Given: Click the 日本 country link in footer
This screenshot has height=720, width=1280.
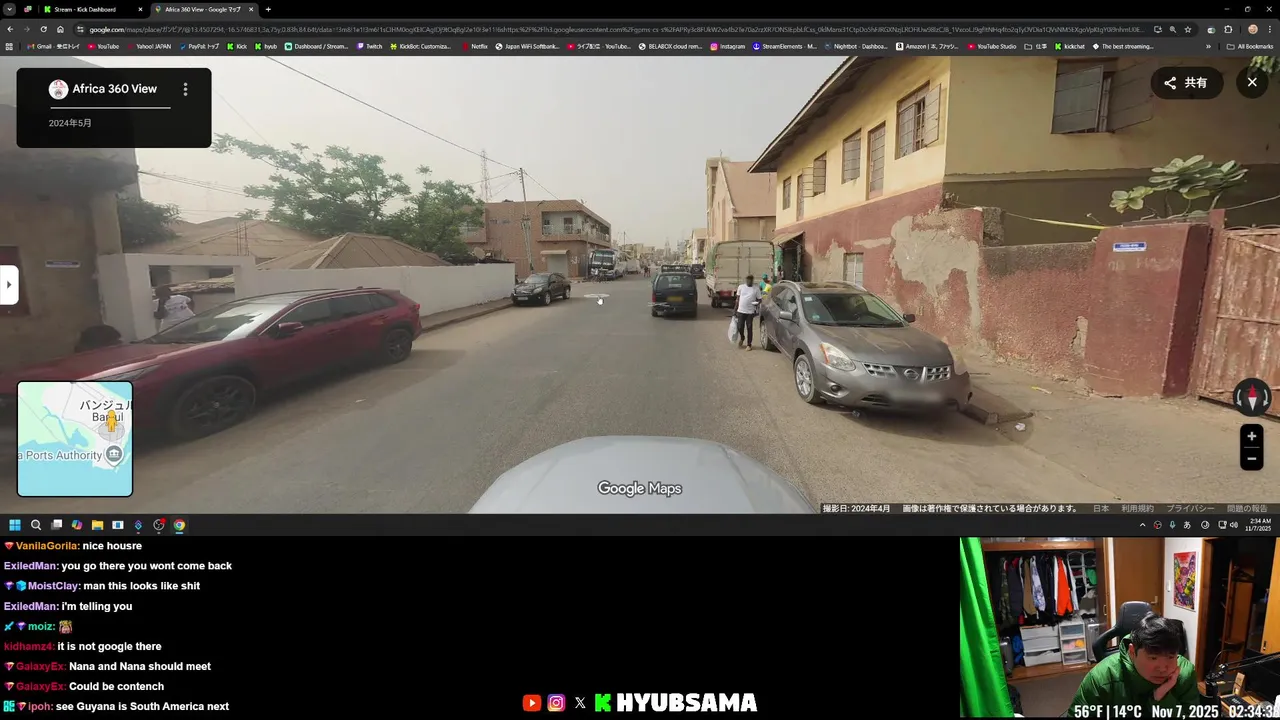Looking at the screenshot, I should 1100,509.
